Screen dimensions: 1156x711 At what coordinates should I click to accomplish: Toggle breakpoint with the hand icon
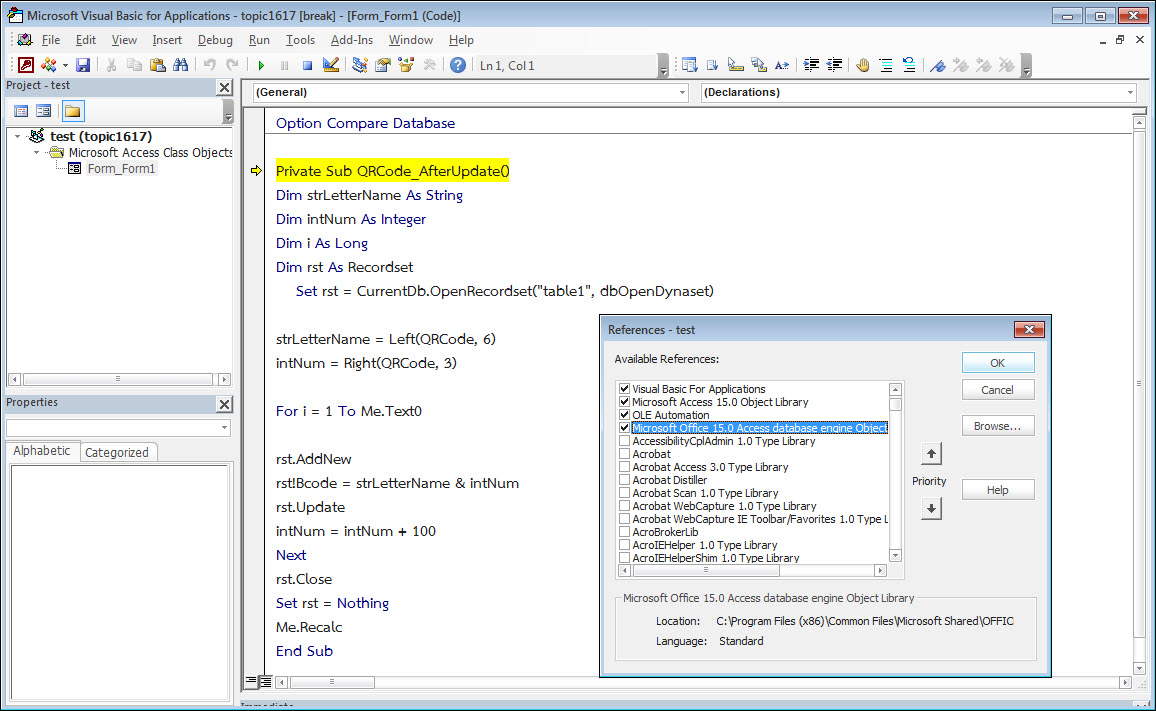(x=863, y=65)
